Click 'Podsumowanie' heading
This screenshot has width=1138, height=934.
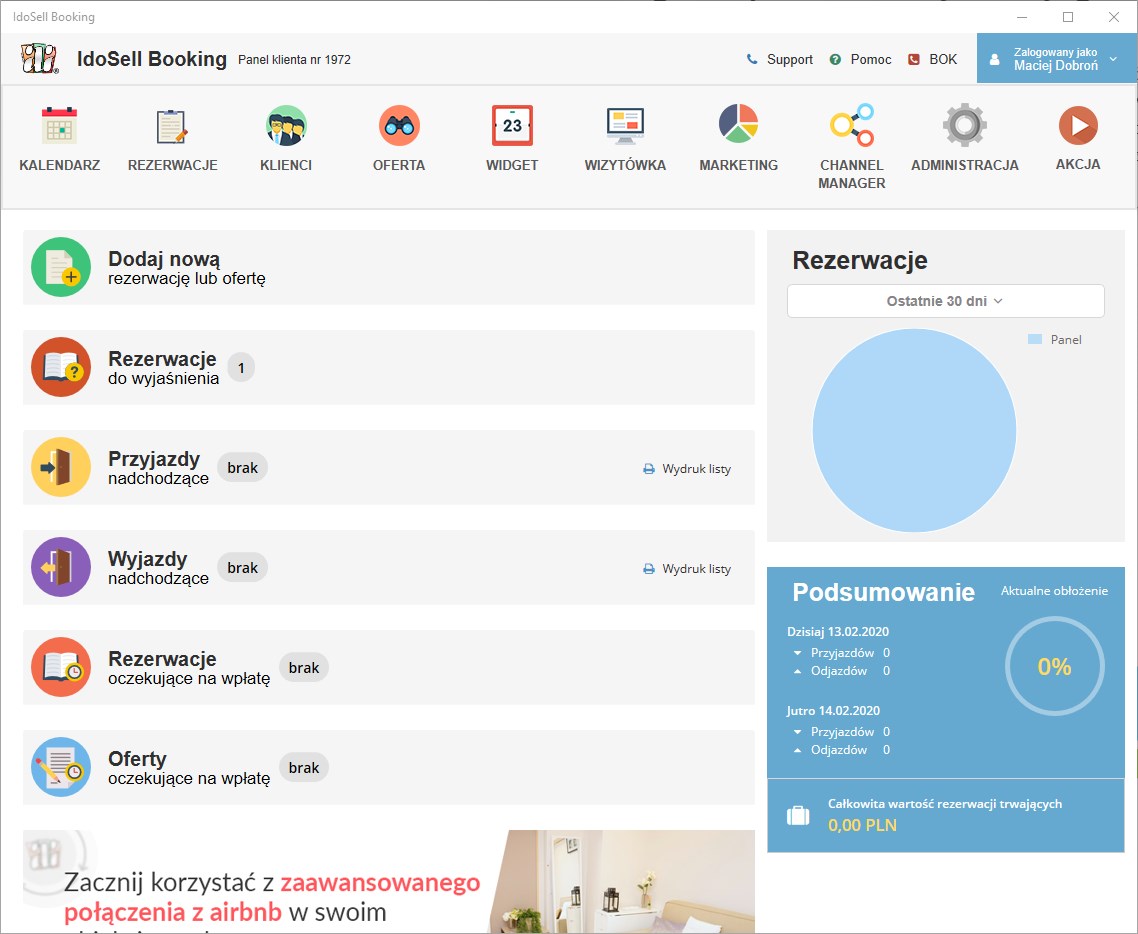click(883, 591)
